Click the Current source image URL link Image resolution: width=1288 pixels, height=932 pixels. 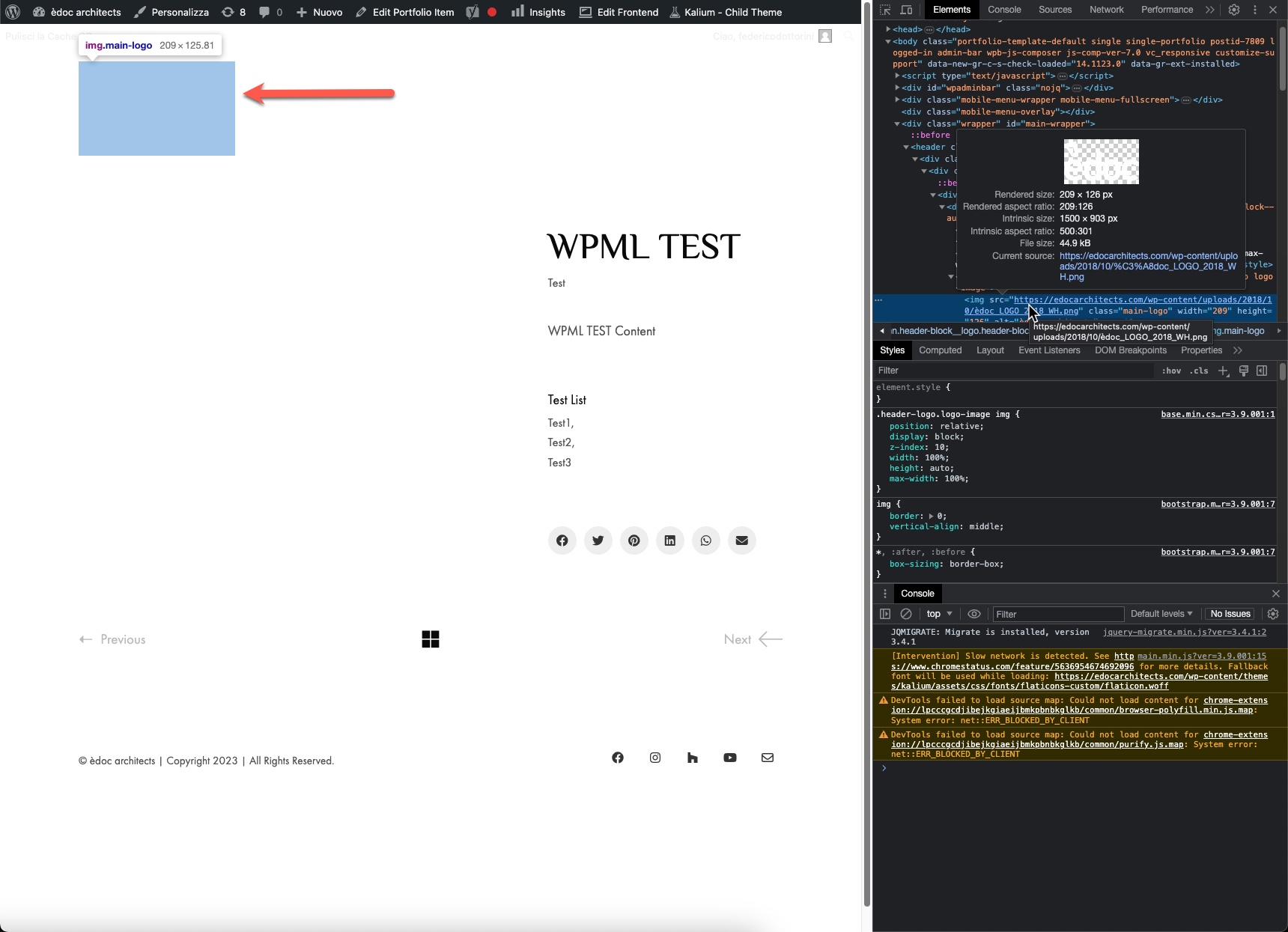tap(1148, 266)
